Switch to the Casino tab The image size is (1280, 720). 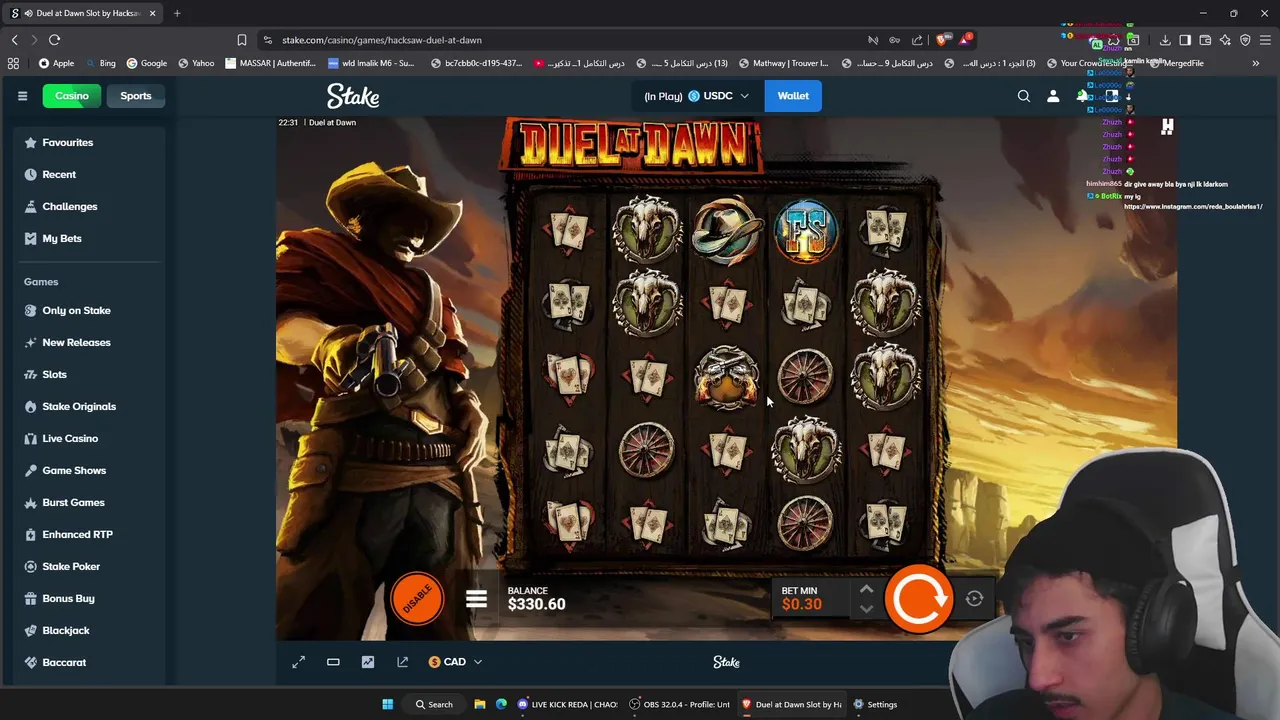click(x=71, y=96)
